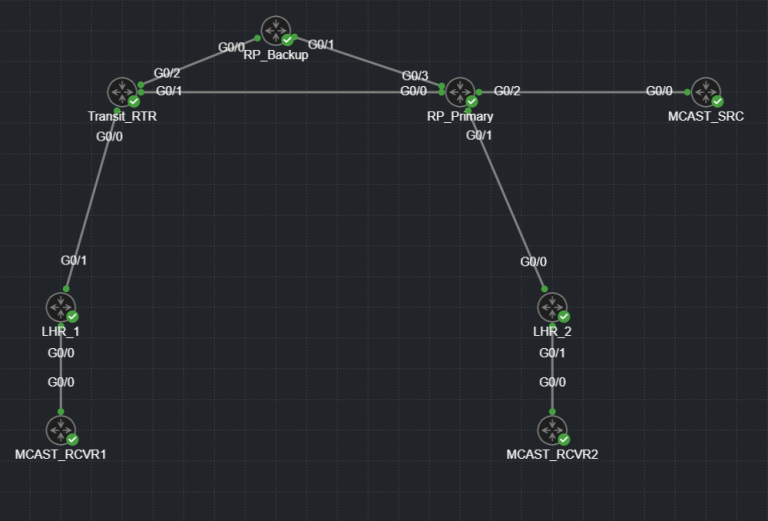Click the Transit_RTR router node icon
The height and width of the screenshot is (521, 768).
(x=123, y=92)
